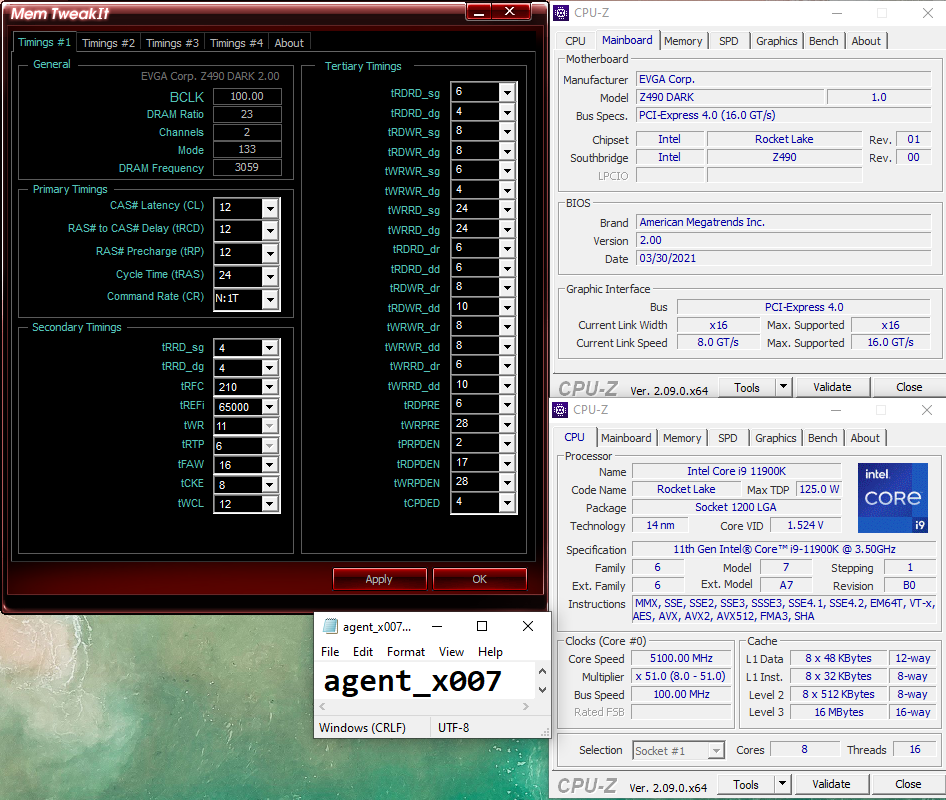Viewport: 946px width, 800px height.
Task: Open the Cycle Time (tRAS) dropdown
Action: click(x=270, y=276)
